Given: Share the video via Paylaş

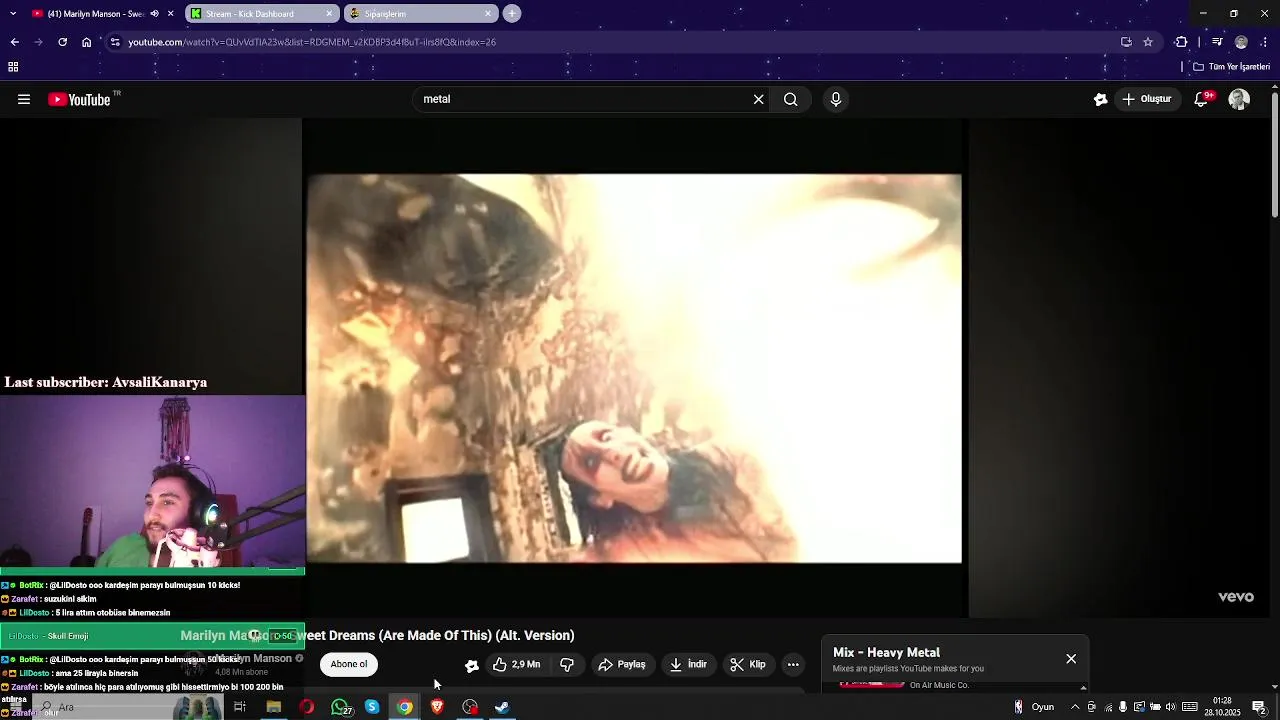Looking at the screenshot, I should click(x=622, y=664).
